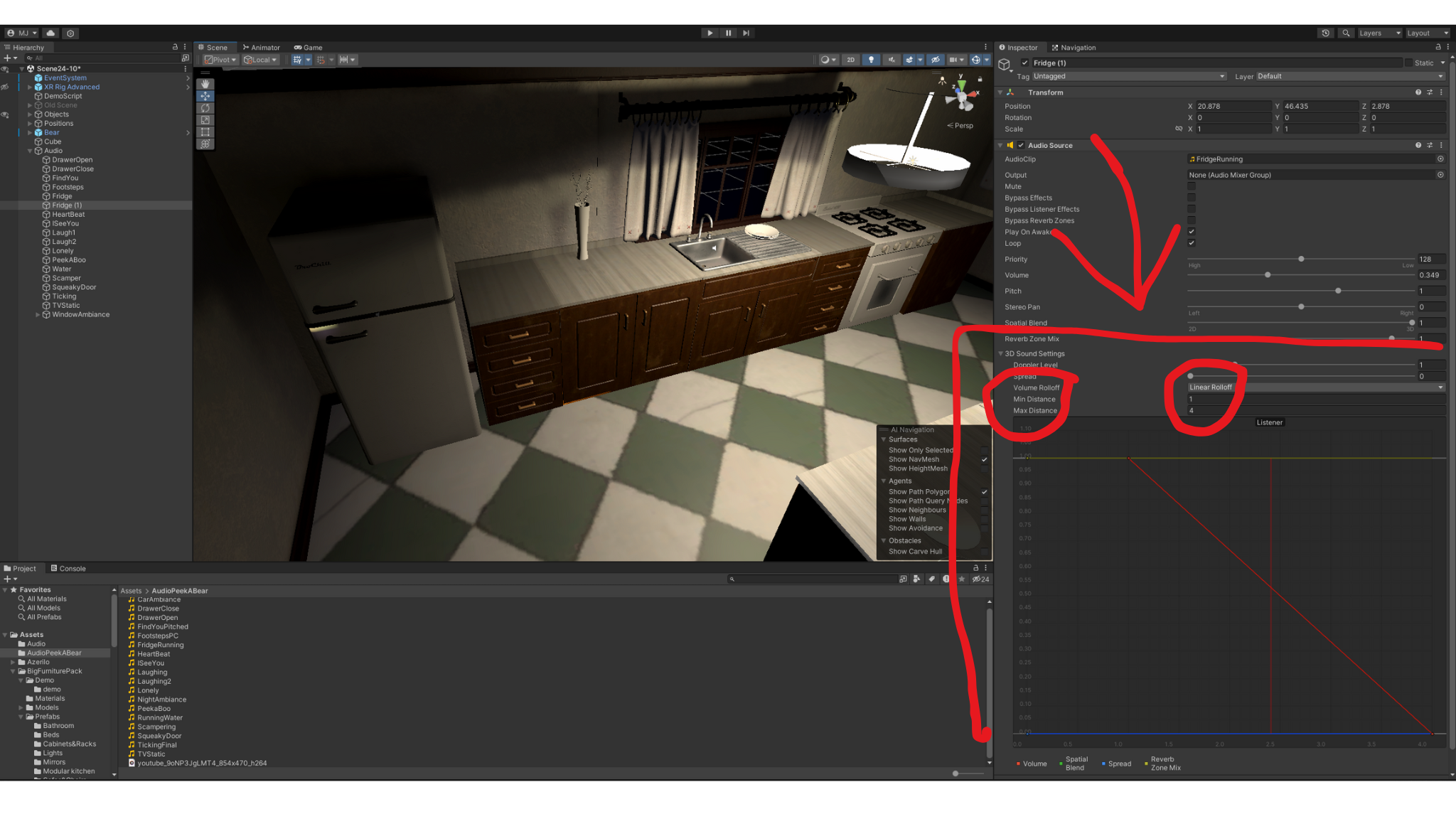Select HeartBeat object in Hierarchy
Screen dimensions: 1456x819
tap(68, 214)
